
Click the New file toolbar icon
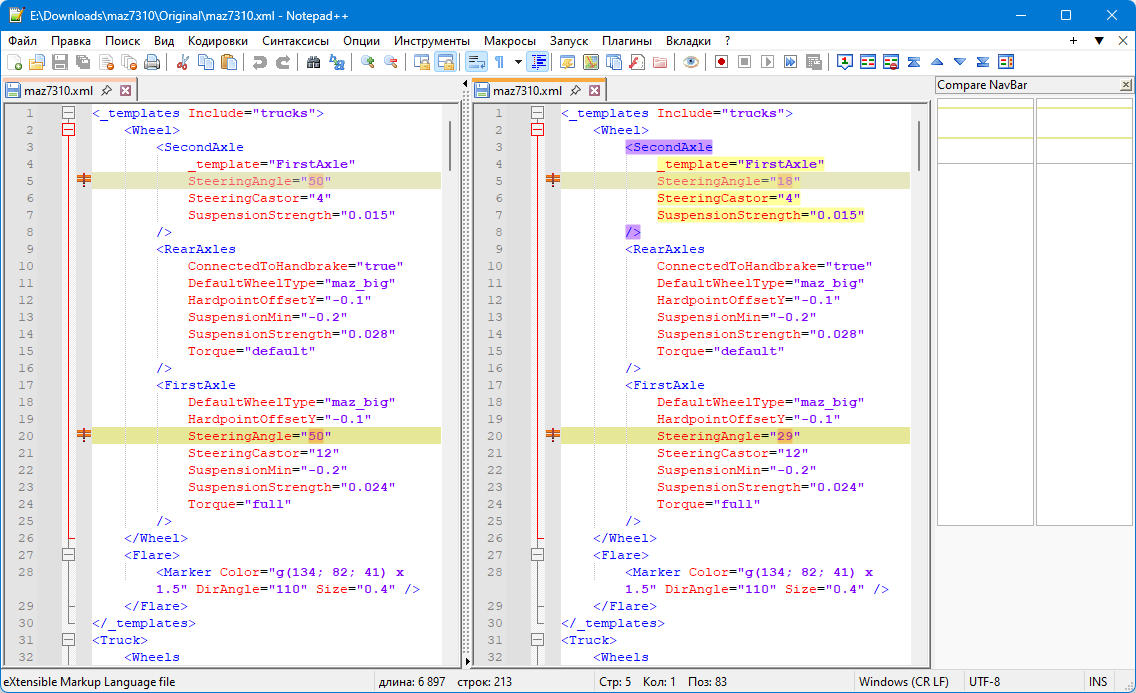(14, 62)
